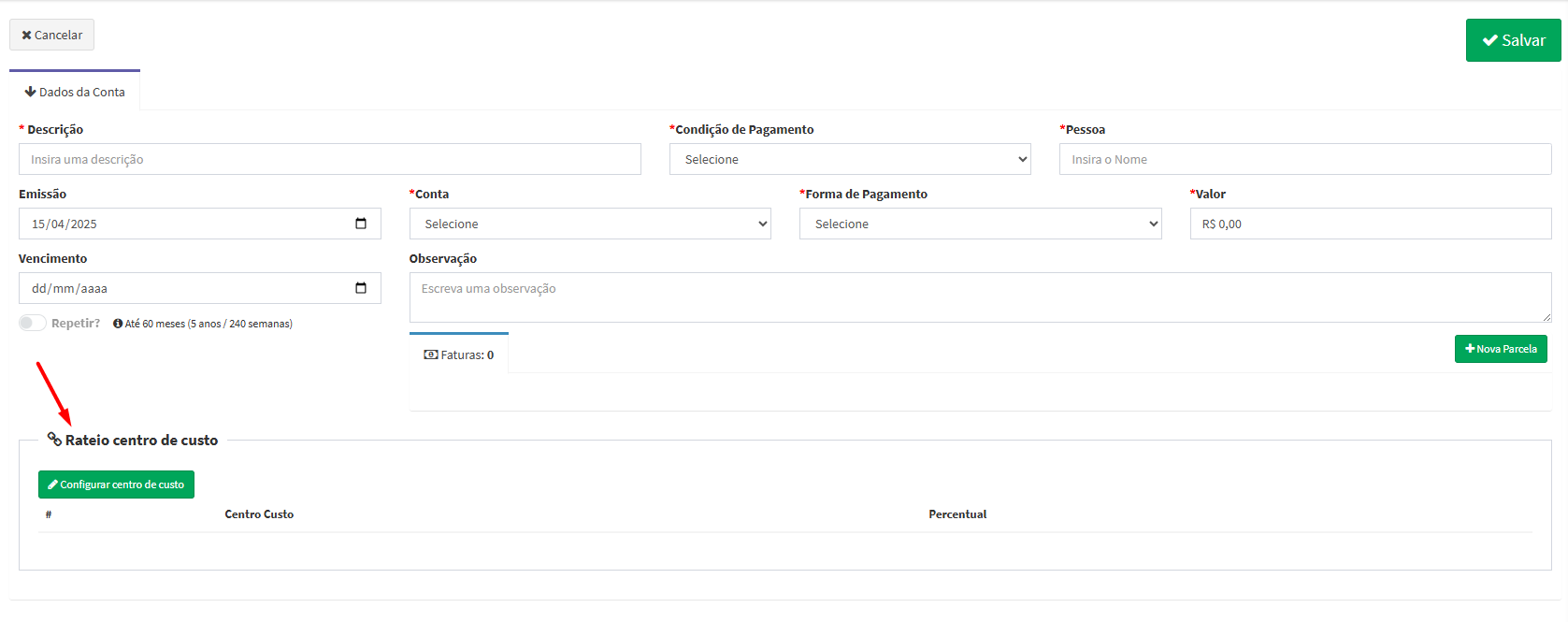The height and width of the screenshot is (622, 1568).
Task: Click the Observação text area
Action: click(x=979, y=297)
